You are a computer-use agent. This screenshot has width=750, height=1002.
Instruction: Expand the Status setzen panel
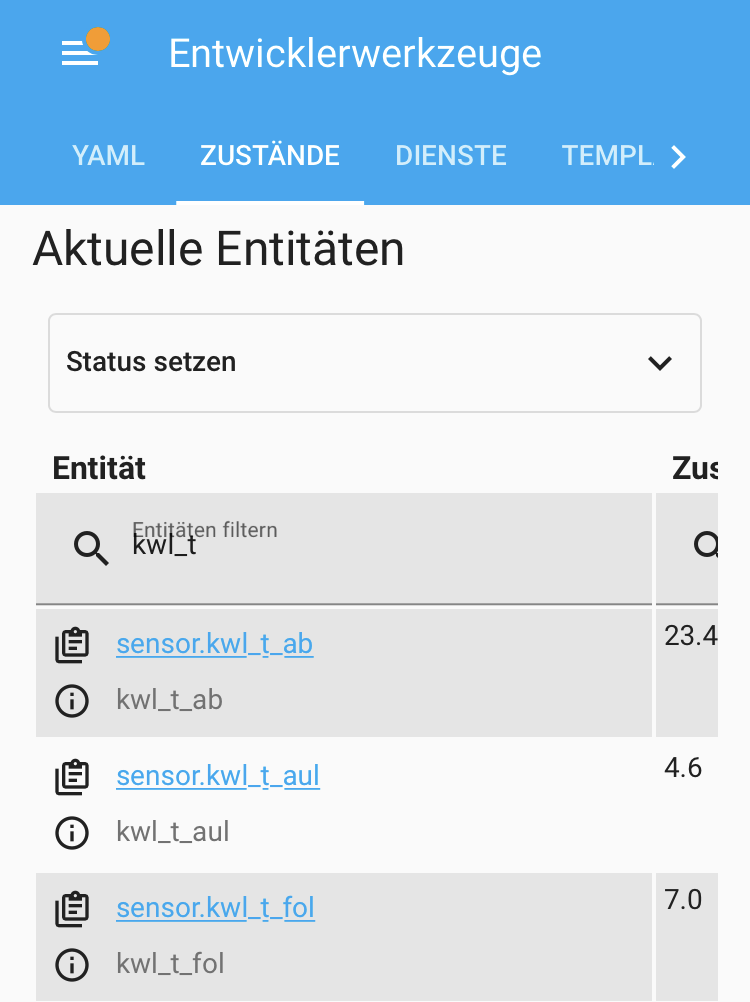[375, 362]
